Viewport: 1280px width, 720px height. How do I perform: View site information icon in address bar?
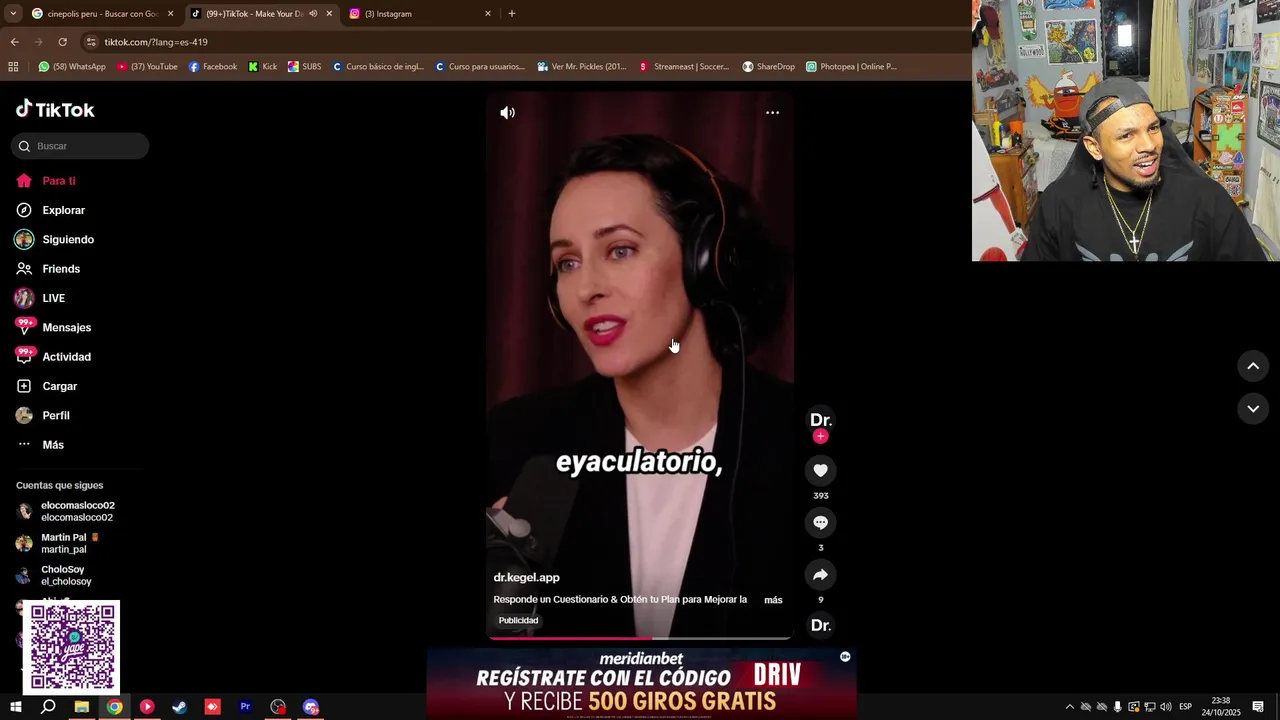[x=91, y=42]
